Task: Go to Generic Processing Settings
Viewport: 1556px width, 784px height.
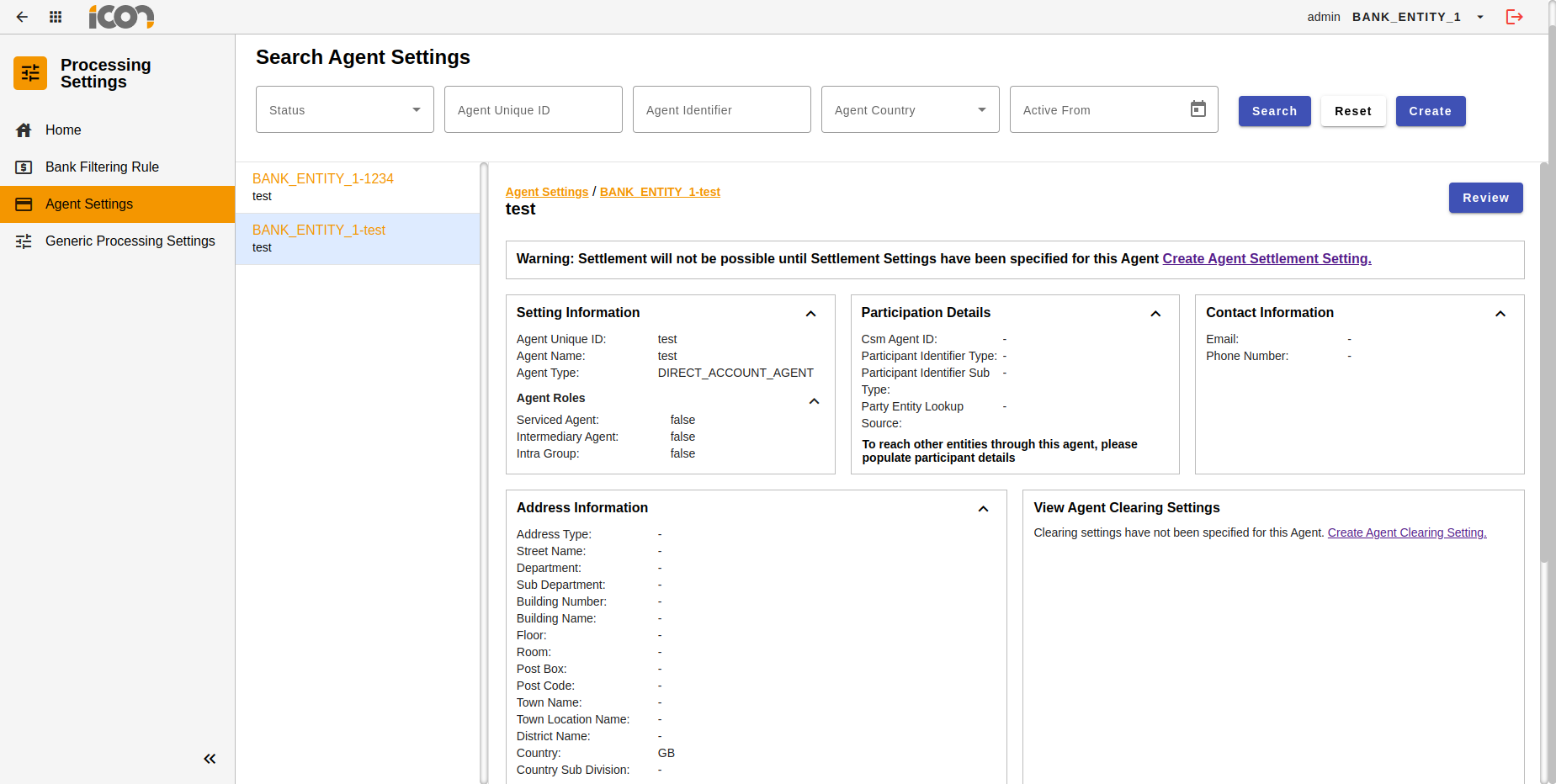Action: coord(130,241)
